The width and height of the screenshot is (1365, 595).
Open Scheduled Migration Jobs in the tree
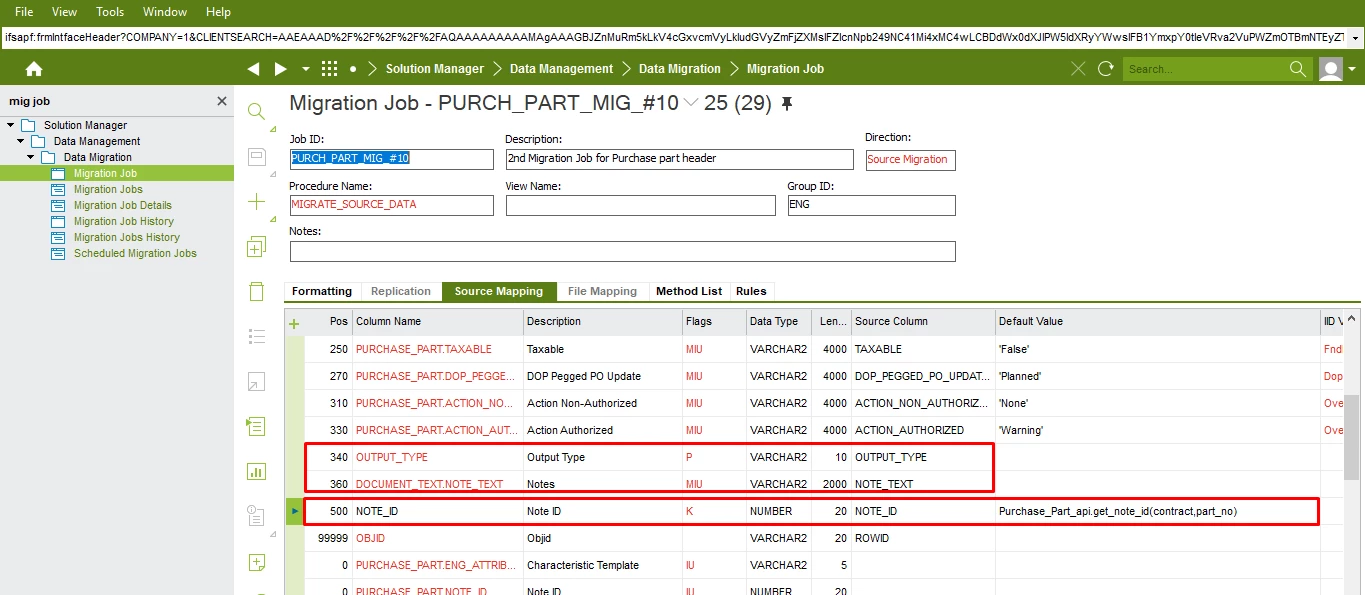(135, 253)
